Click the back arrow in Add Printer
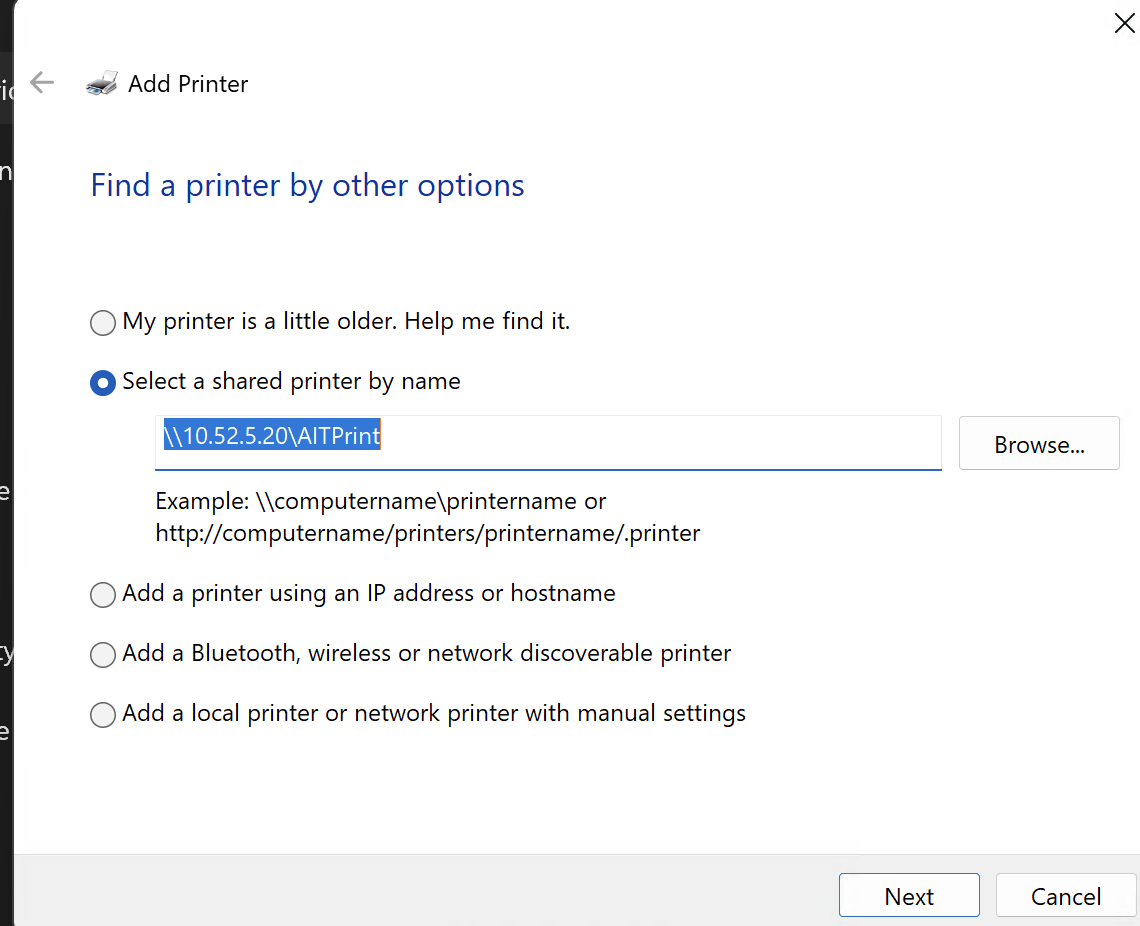Screen dimensions: 1140x926 pos(42,83)
